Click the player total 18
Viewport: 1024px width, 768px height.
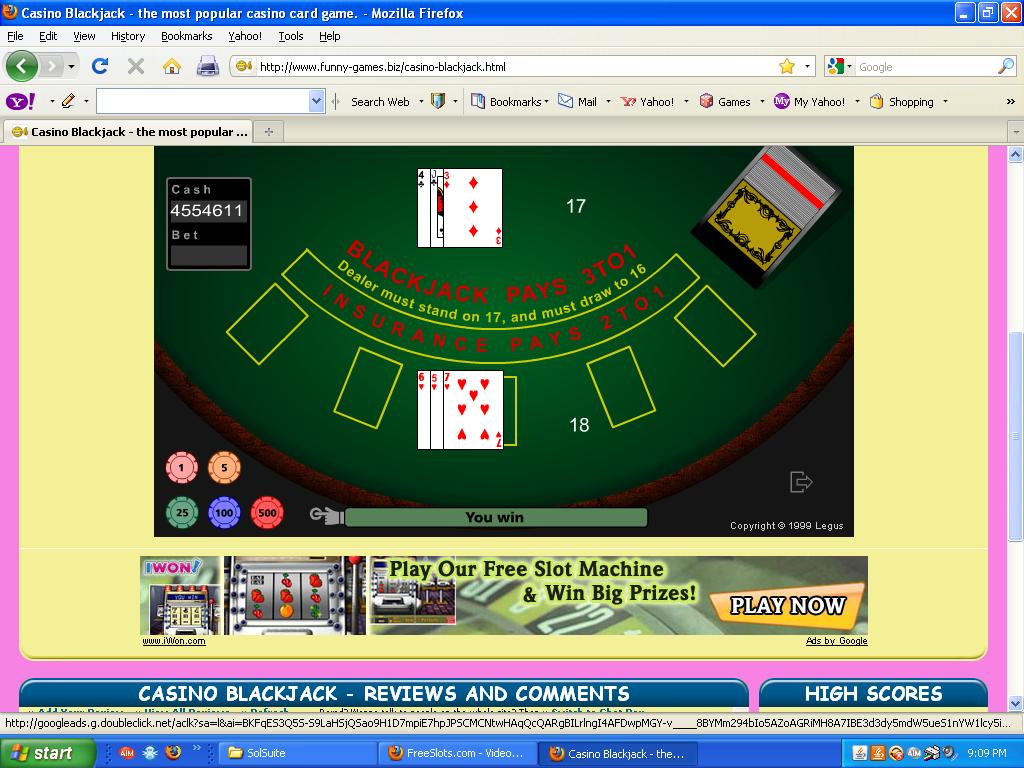[x=579, y=425]
